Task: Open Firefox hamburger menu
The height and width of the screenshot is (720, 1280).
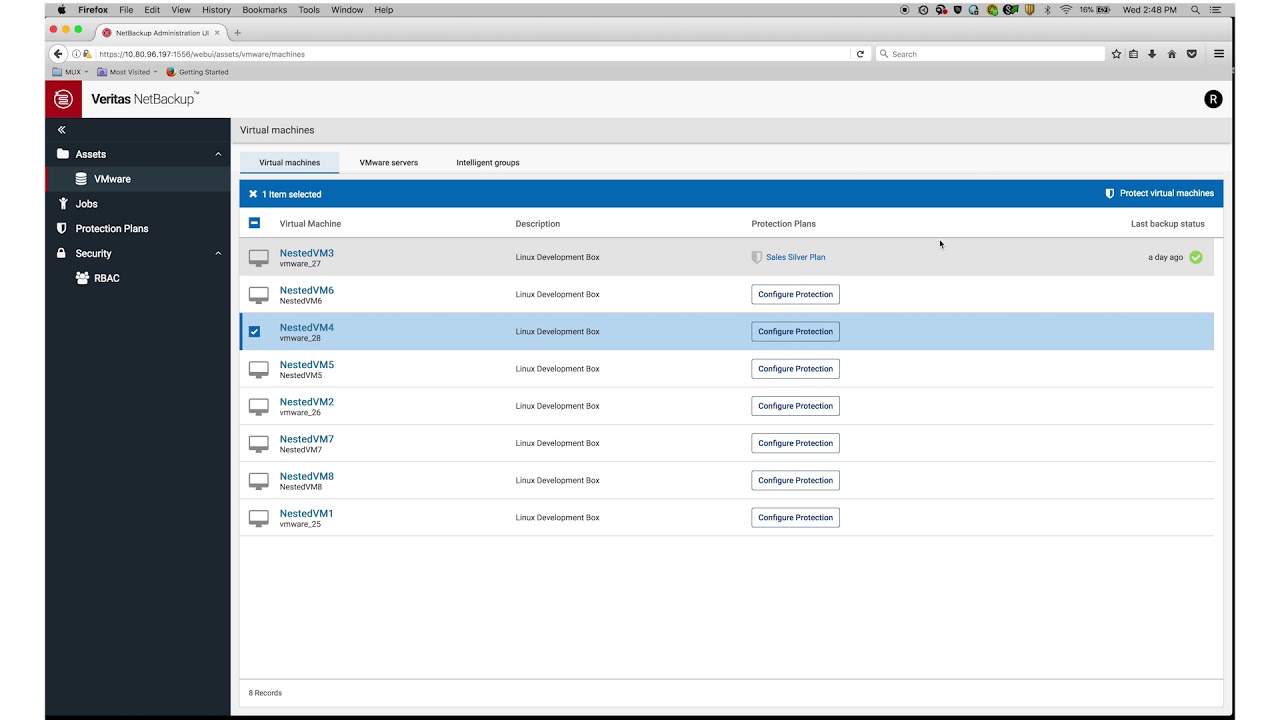Action: [1219, 54]
